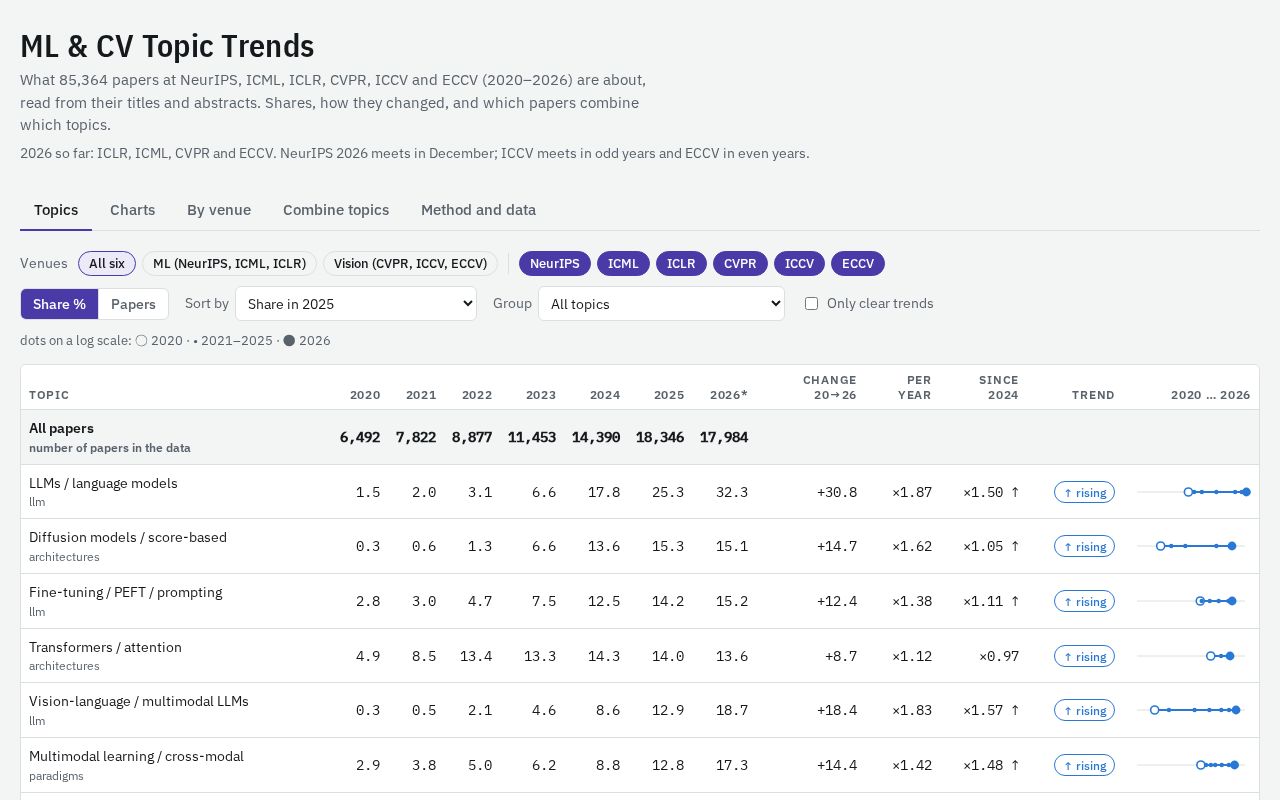The image size is (1280, 800).
Task: Click the 18,346 All papers count
Action: [x=660, y=437]
